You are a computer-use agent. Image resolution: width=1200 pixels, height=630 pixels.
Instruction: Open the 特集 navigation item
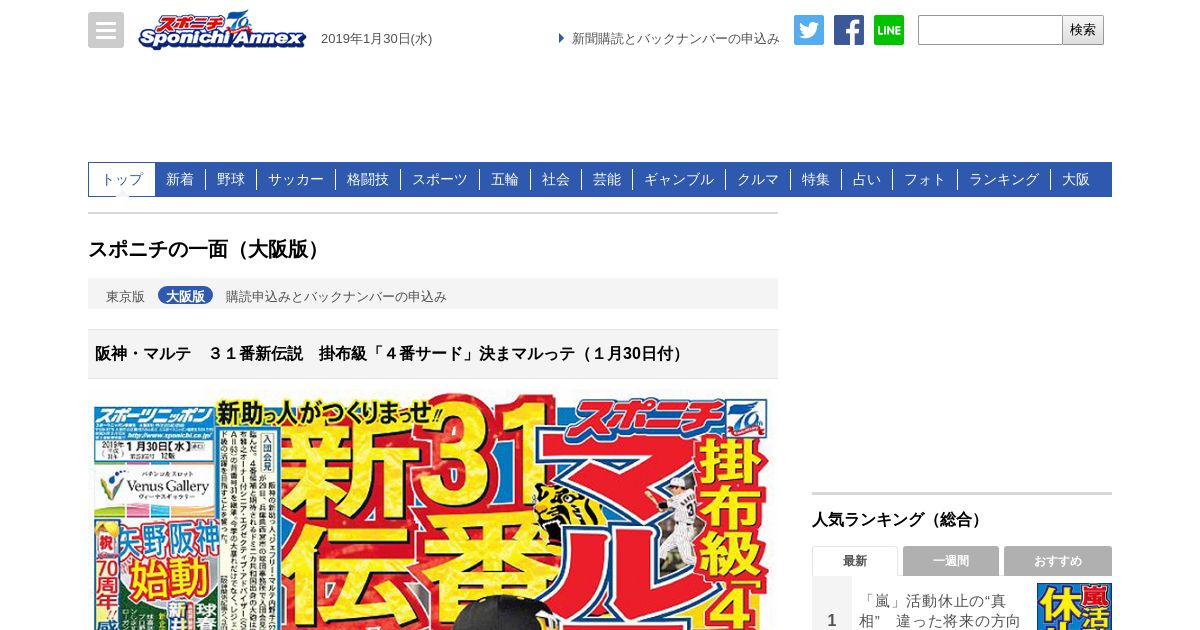pos(816,179)
